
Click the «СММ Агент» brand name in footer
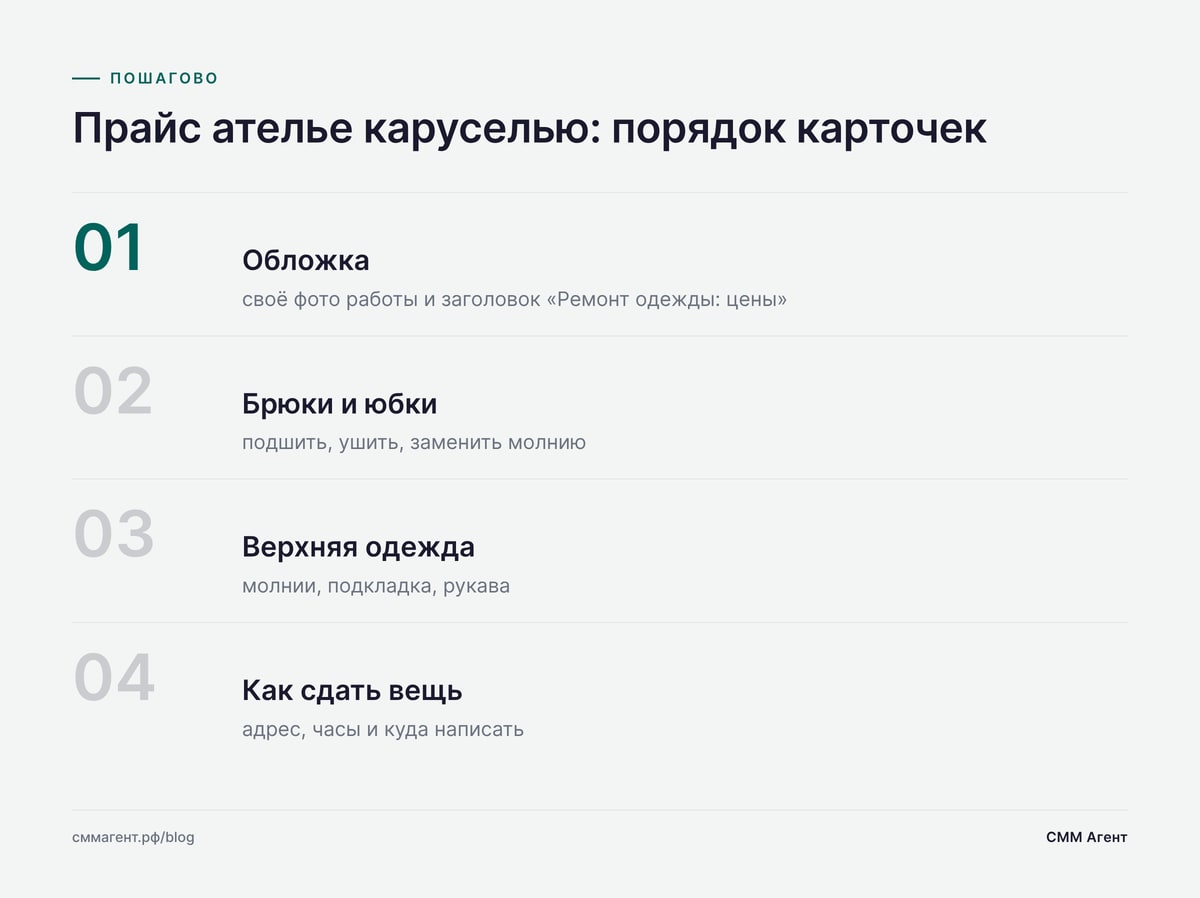1086,837
